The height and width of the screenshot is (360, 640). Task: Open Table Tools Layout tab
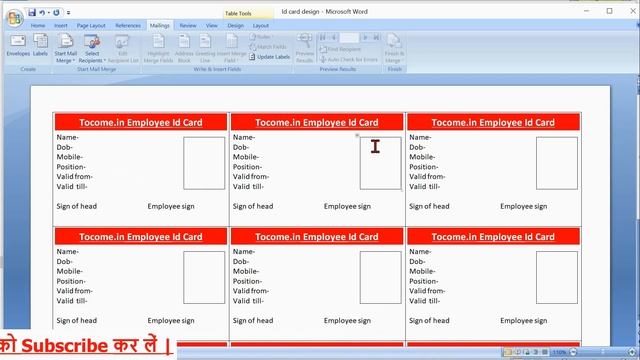click(x=260, y=26)
